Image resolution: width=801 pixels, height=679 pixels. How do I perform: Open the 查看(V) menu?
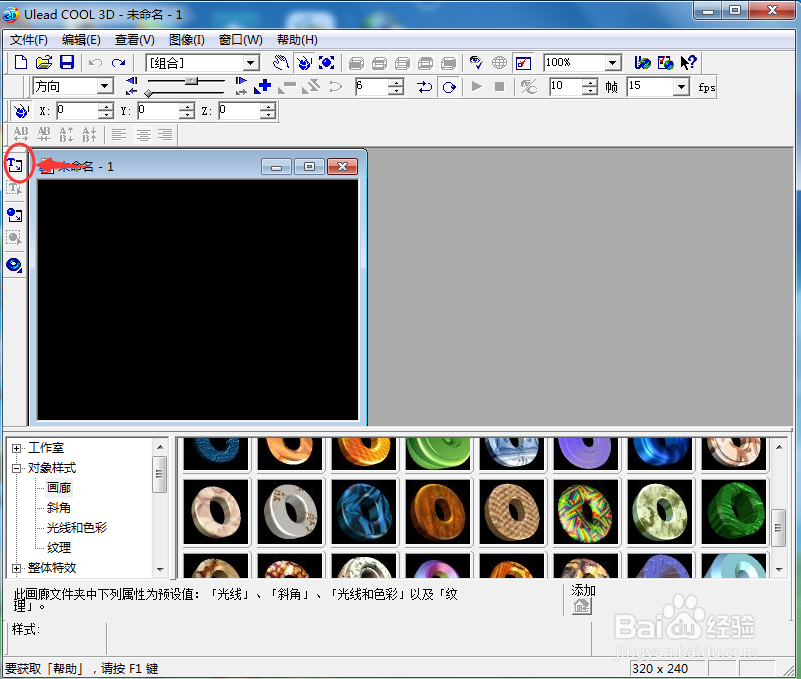(x=135, y=40)
